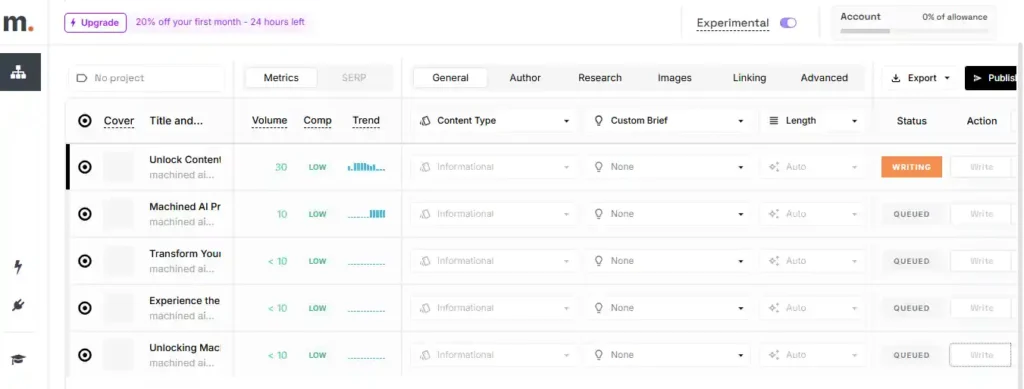Toggle the select-all radio in header

(x=85, y=121)
